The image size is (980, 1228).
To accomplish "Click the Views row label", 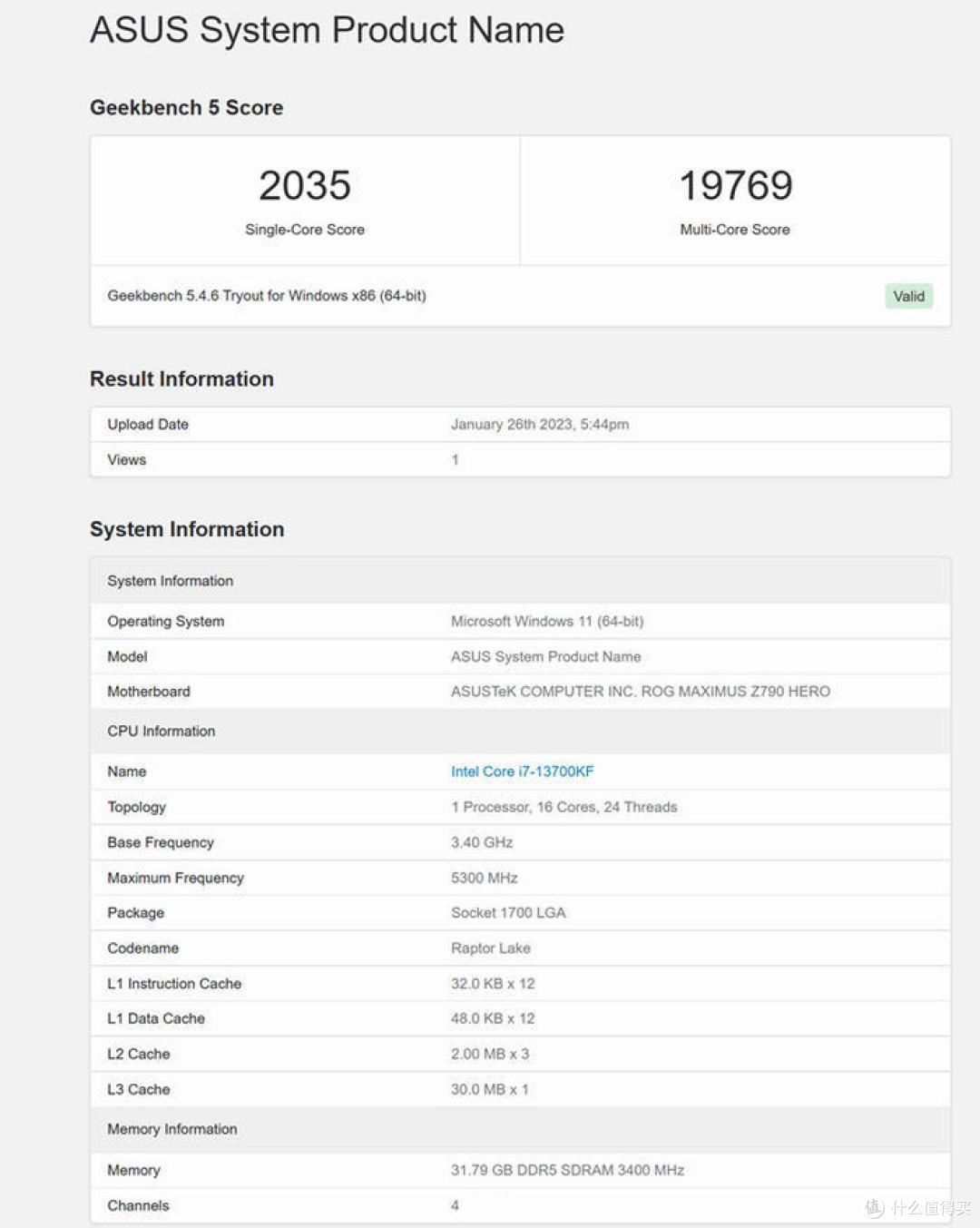I will (127, 460).
